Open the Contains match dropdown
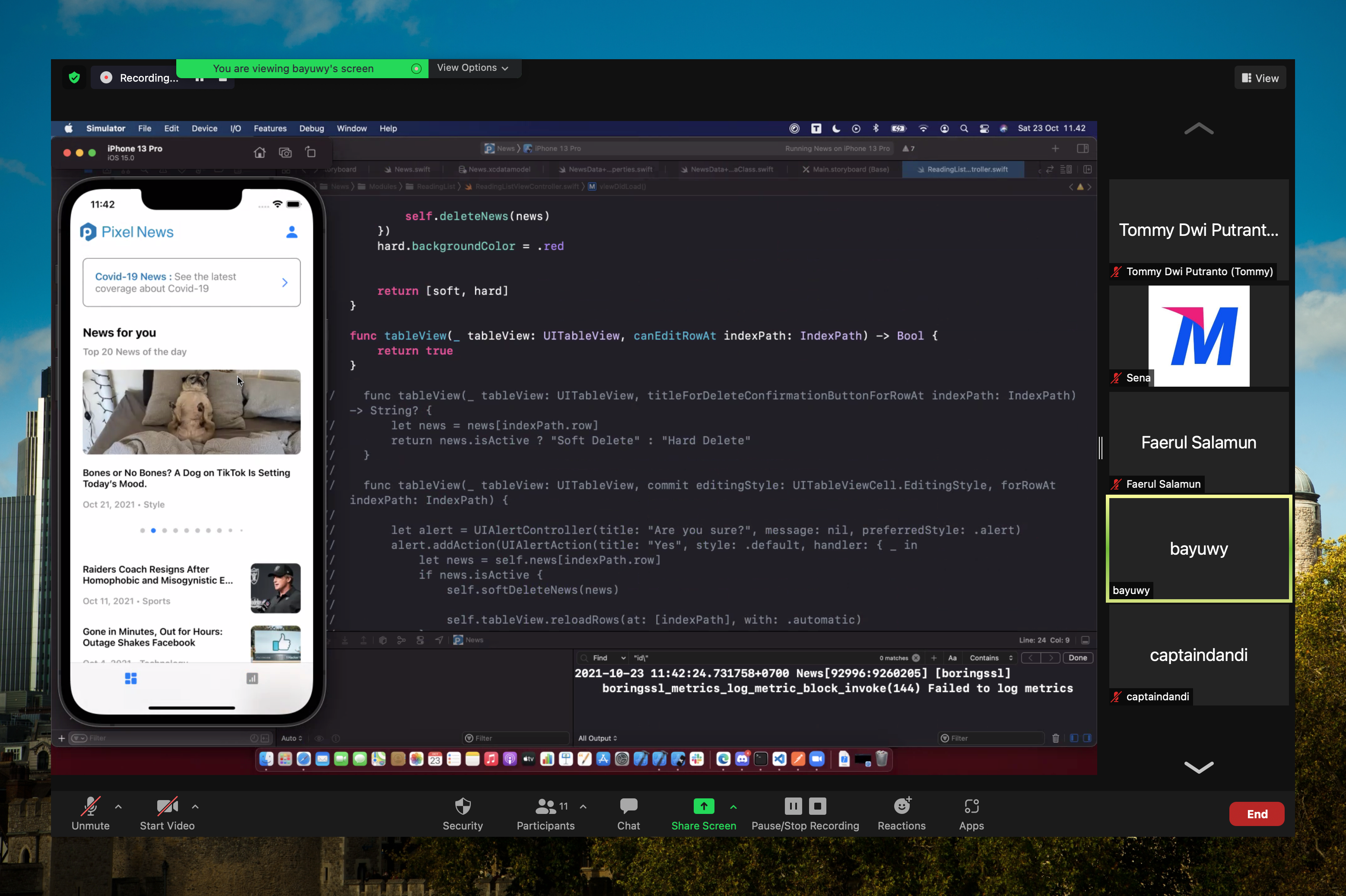Screen dimensions: 1346x896 coord(990,658)
